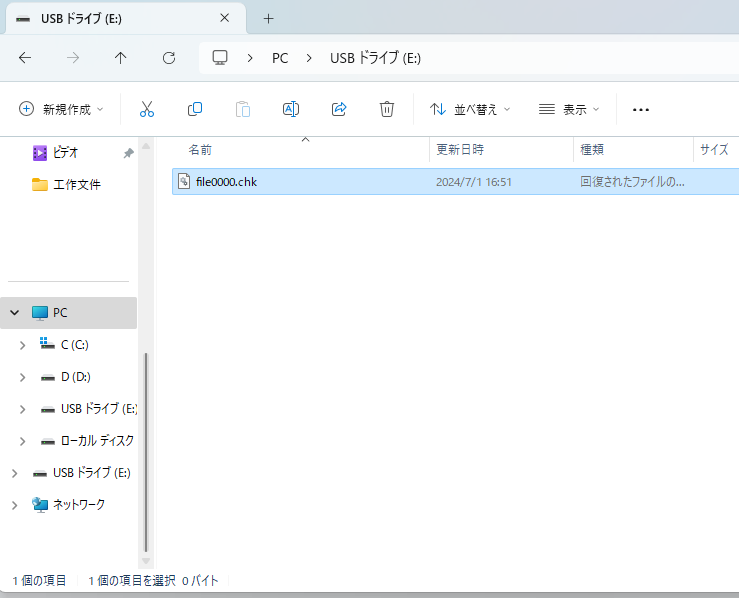Click the file0000.chk file icon
The width and height of the screenshot is (739, 598).
[x=184, y=181]
